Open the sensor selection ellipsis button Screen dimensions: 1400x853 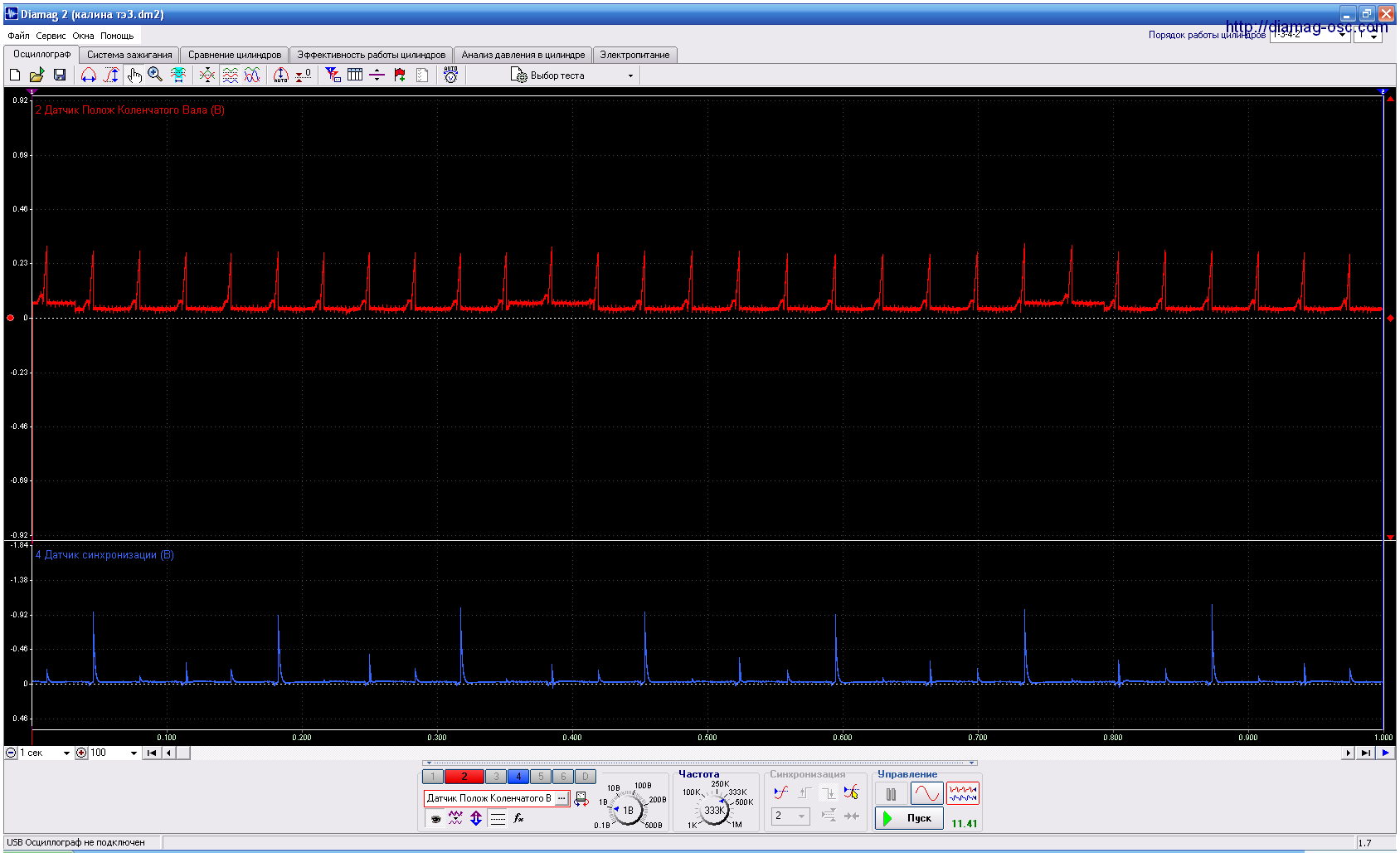[561, 798]
